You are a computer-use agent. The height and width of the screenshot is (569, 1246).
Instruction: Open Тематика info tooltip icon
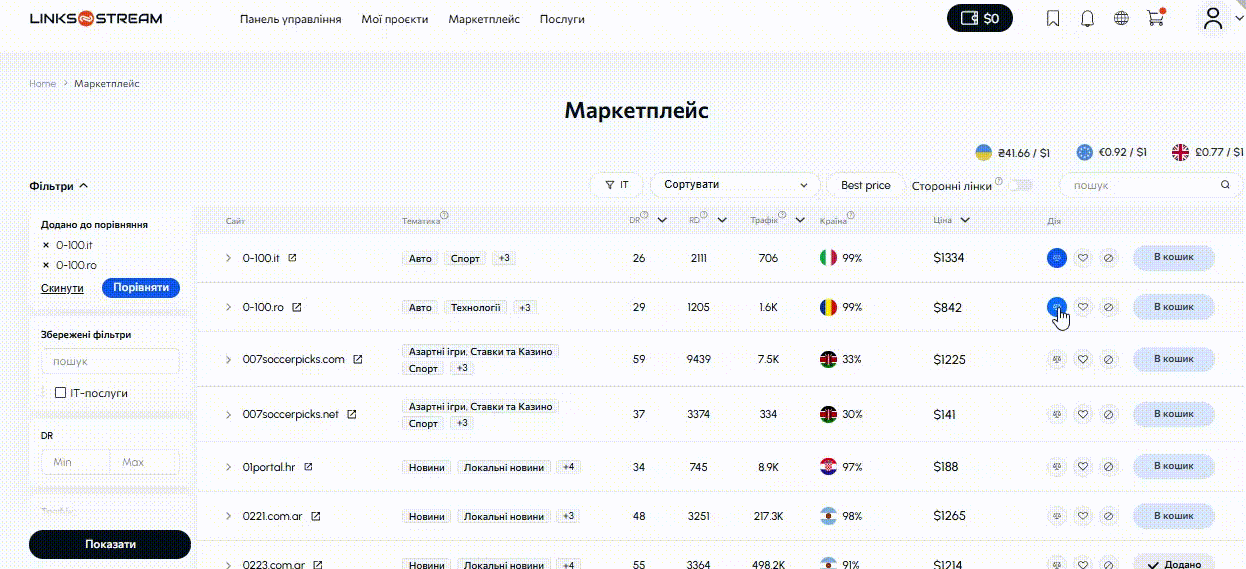pyautogui.click(x=444, y=216)
